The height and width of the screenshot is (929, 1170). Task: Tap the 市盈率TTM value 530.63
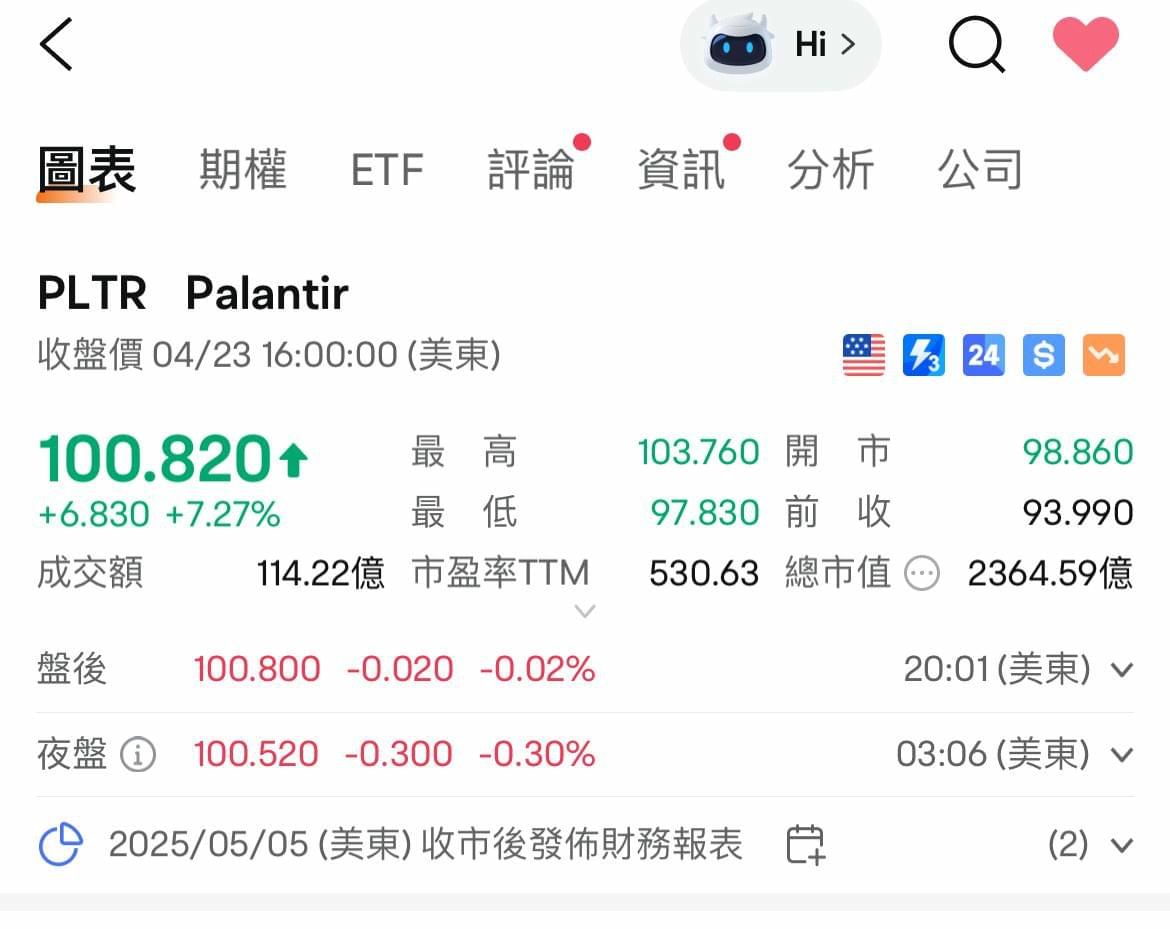(x=704, y=574)
